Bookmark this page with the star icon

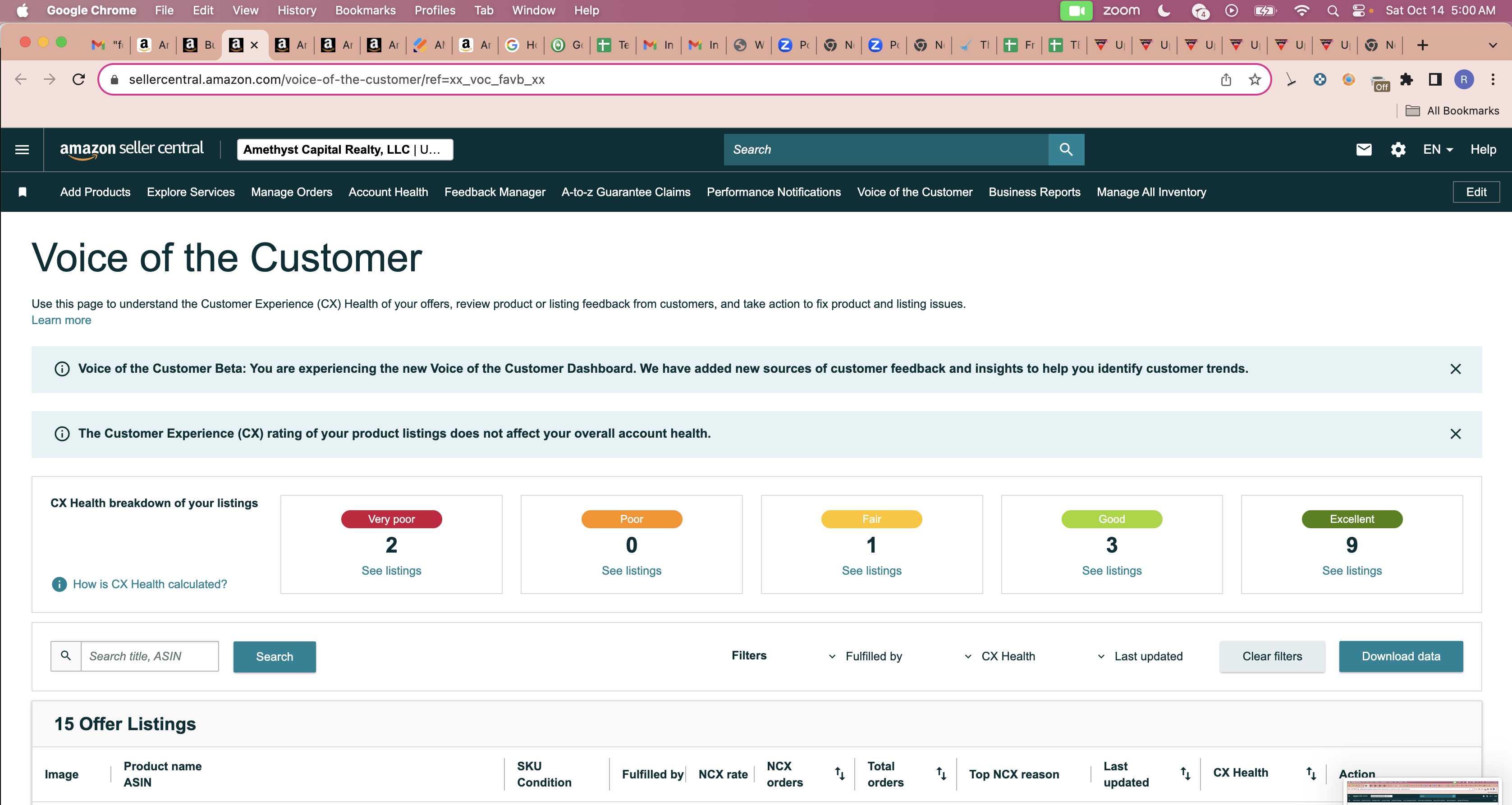point(1255,79)
